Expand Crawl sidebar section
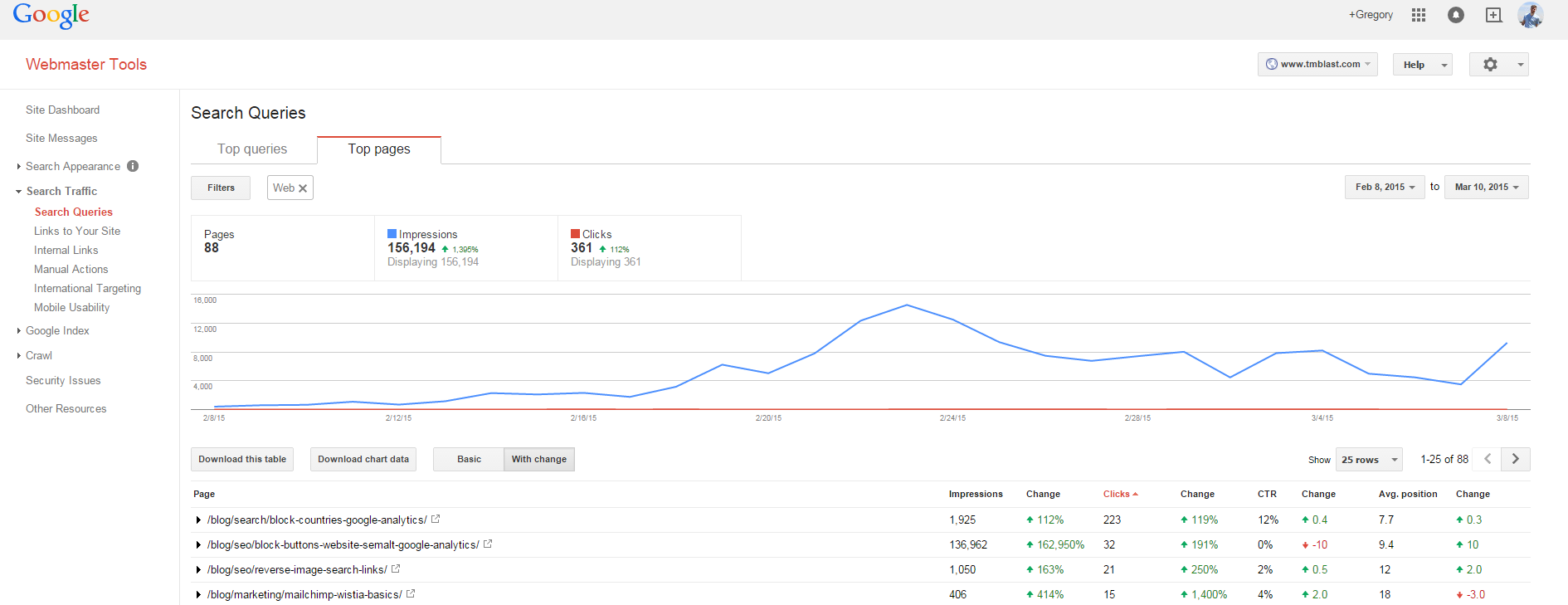Image resolution: width=1568 pixels, height=605 pixels. pyautogui.click(x=19, y=355)
